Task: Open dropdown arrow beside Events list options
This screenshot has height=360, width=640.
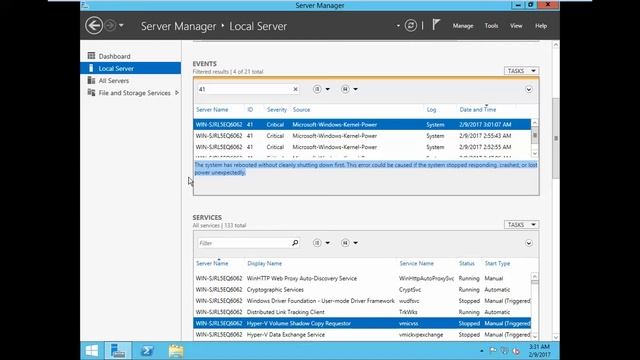Action: coord(327,89)
